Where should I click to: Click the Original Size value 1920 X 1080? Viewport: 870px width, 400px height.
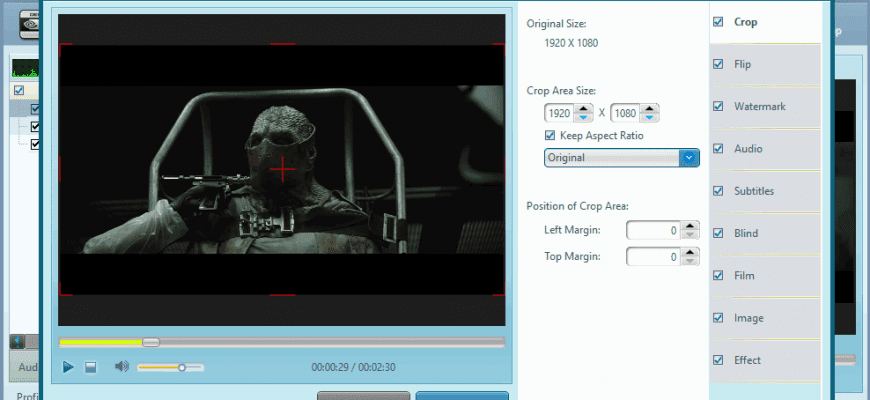tap(571, 43)
